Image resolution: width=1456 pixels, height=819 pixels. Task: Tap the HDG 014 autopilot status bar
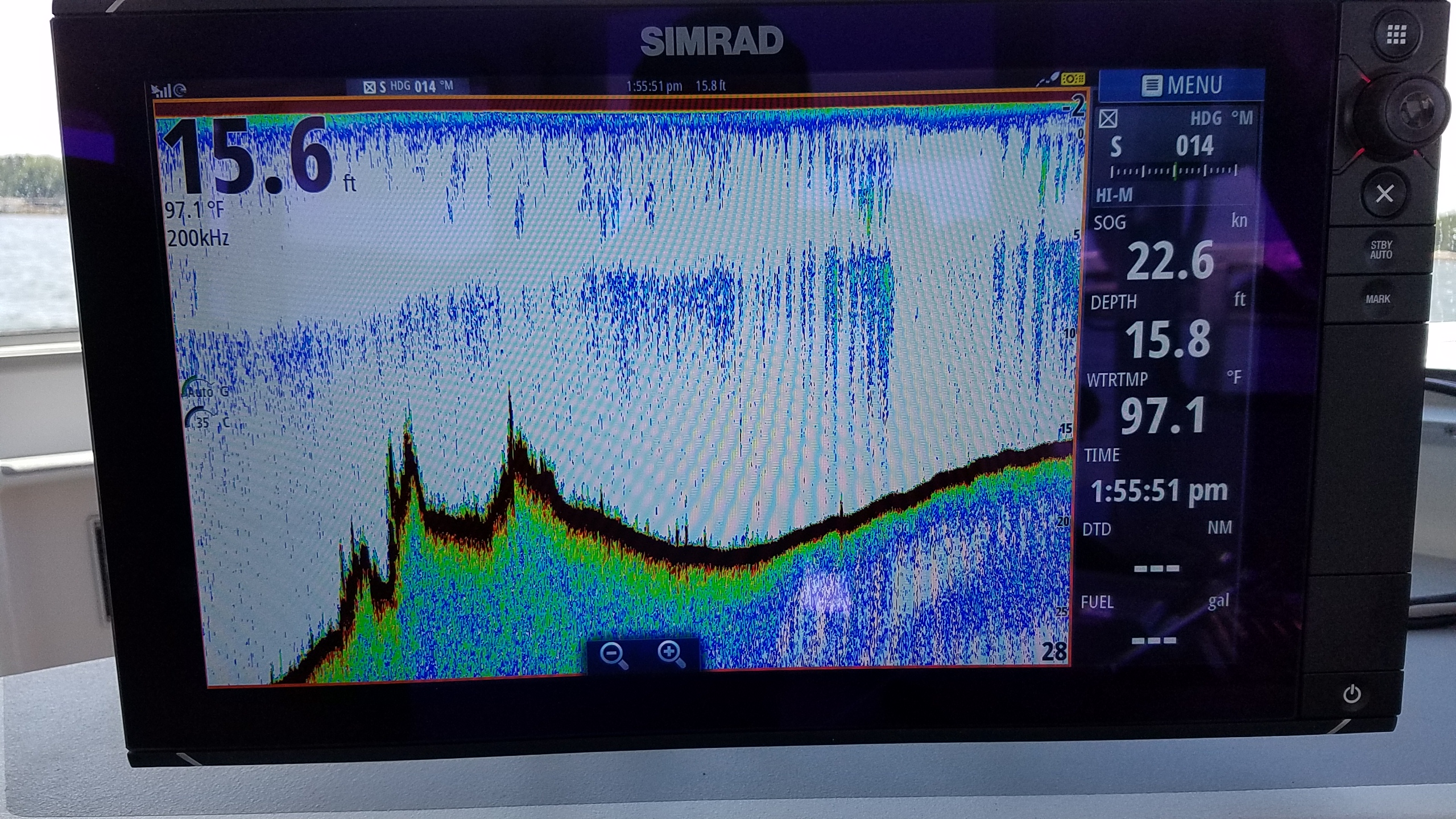pos(408,86)
